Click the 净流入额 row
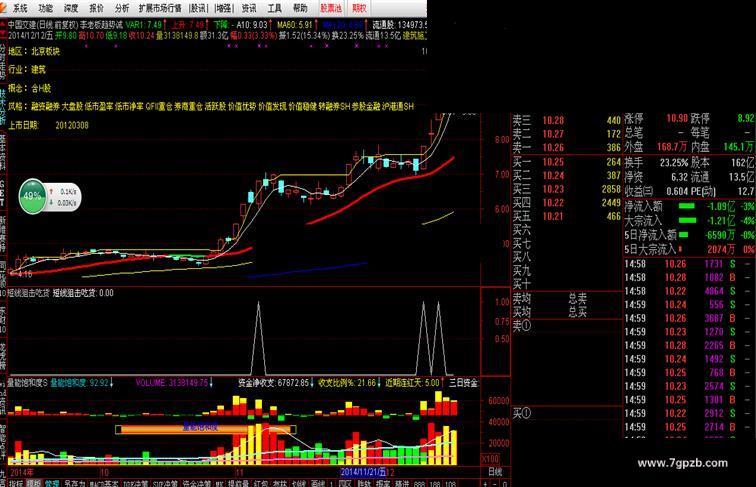 [689, 207]
